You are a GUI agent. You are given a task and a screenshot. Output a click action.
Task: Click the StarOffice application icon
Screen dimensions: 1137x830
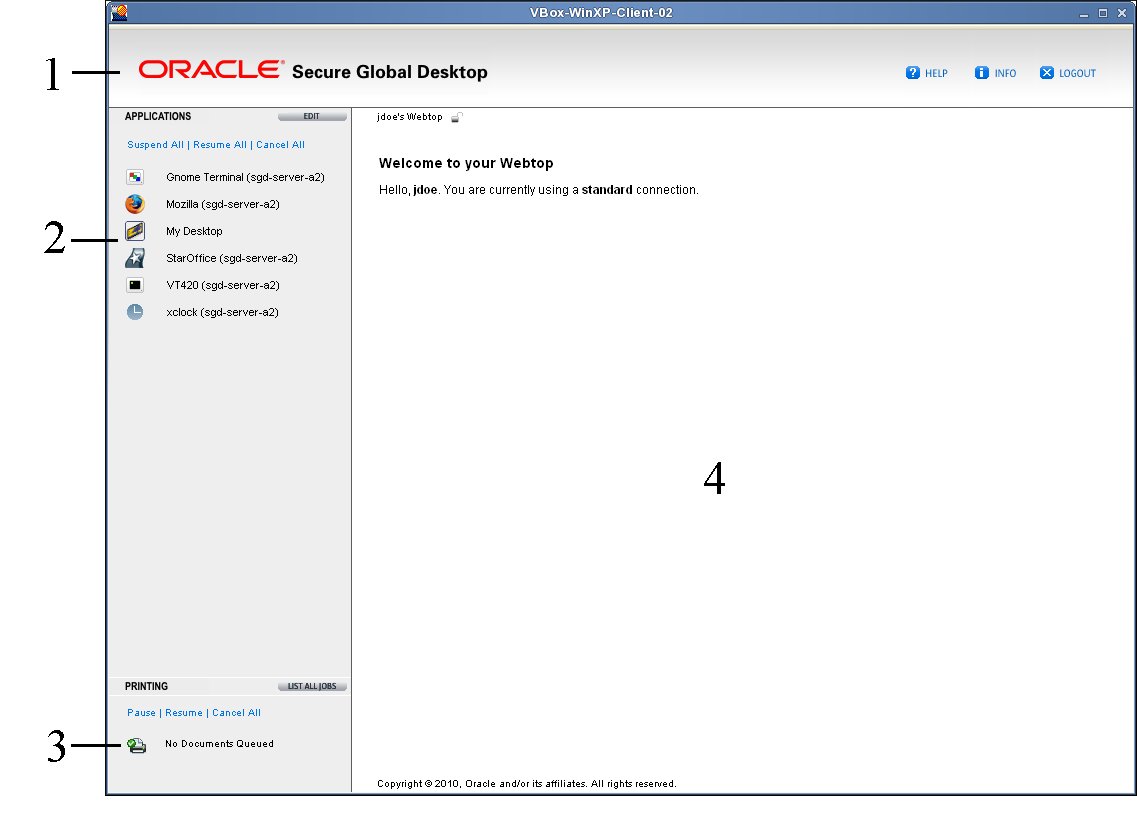tap(135, 258)
